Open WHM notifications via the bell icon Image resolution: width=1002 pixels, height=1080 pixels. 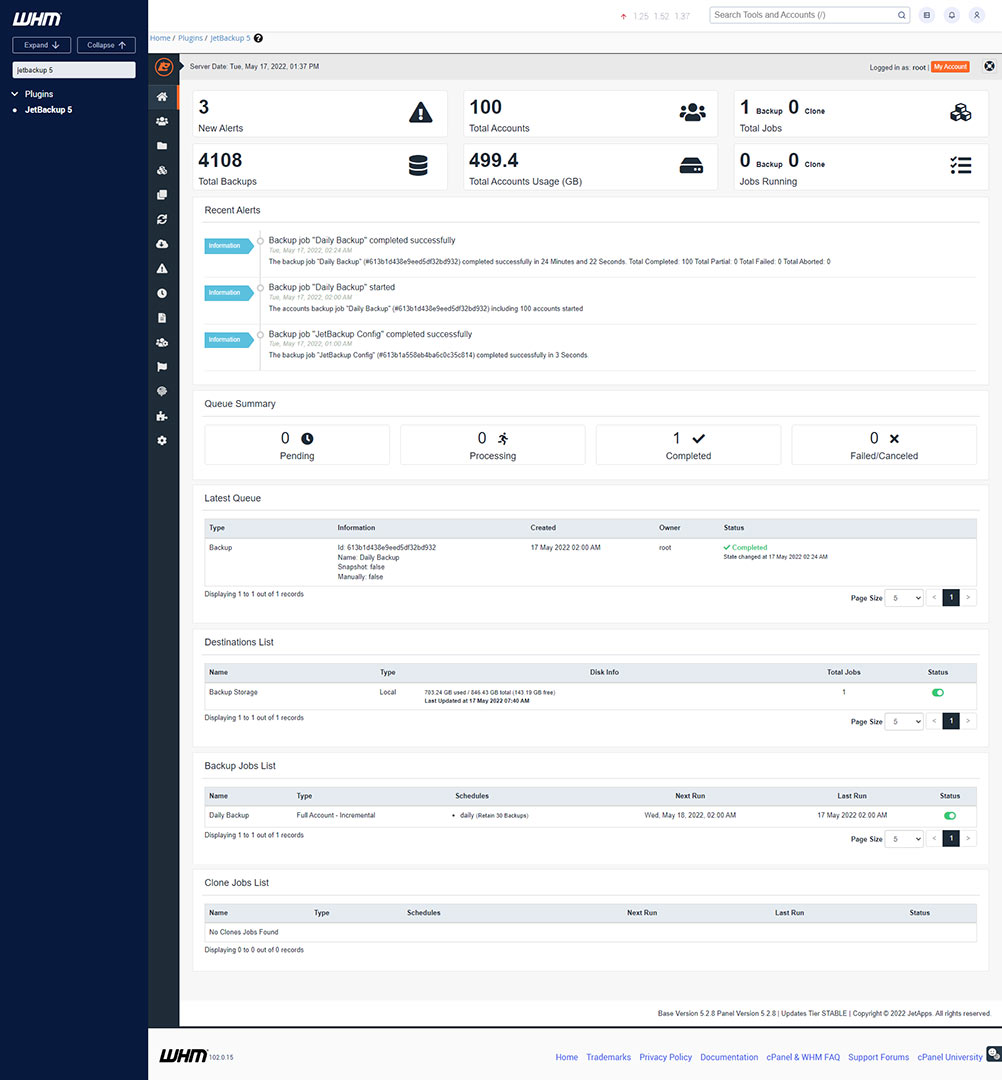pyautogui.click(x=951, y=15)
